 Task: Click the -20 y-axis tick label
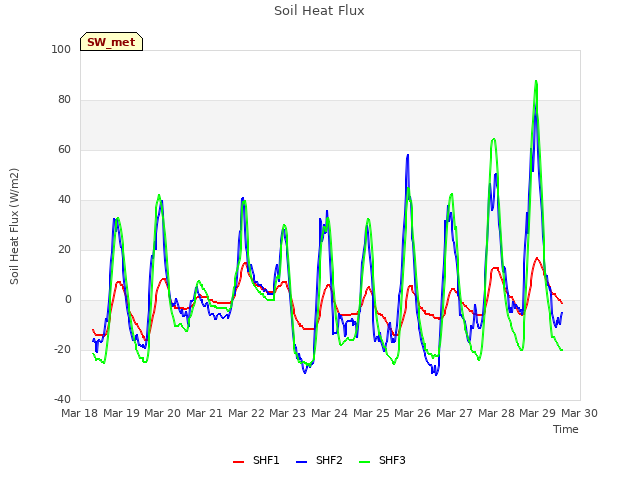[62, 349]
